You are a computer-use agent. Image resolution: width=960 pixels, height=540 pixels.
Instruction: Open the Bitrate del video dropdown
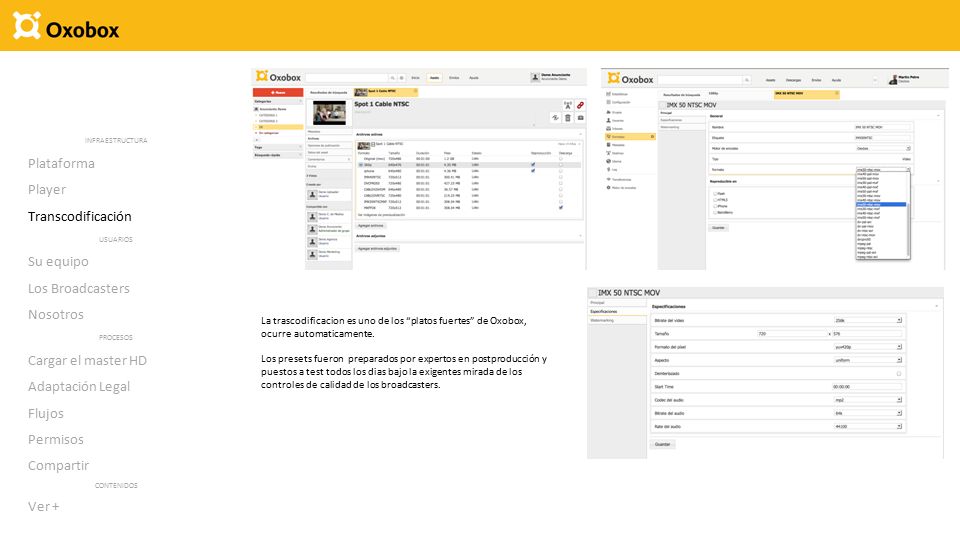point(868,320)
